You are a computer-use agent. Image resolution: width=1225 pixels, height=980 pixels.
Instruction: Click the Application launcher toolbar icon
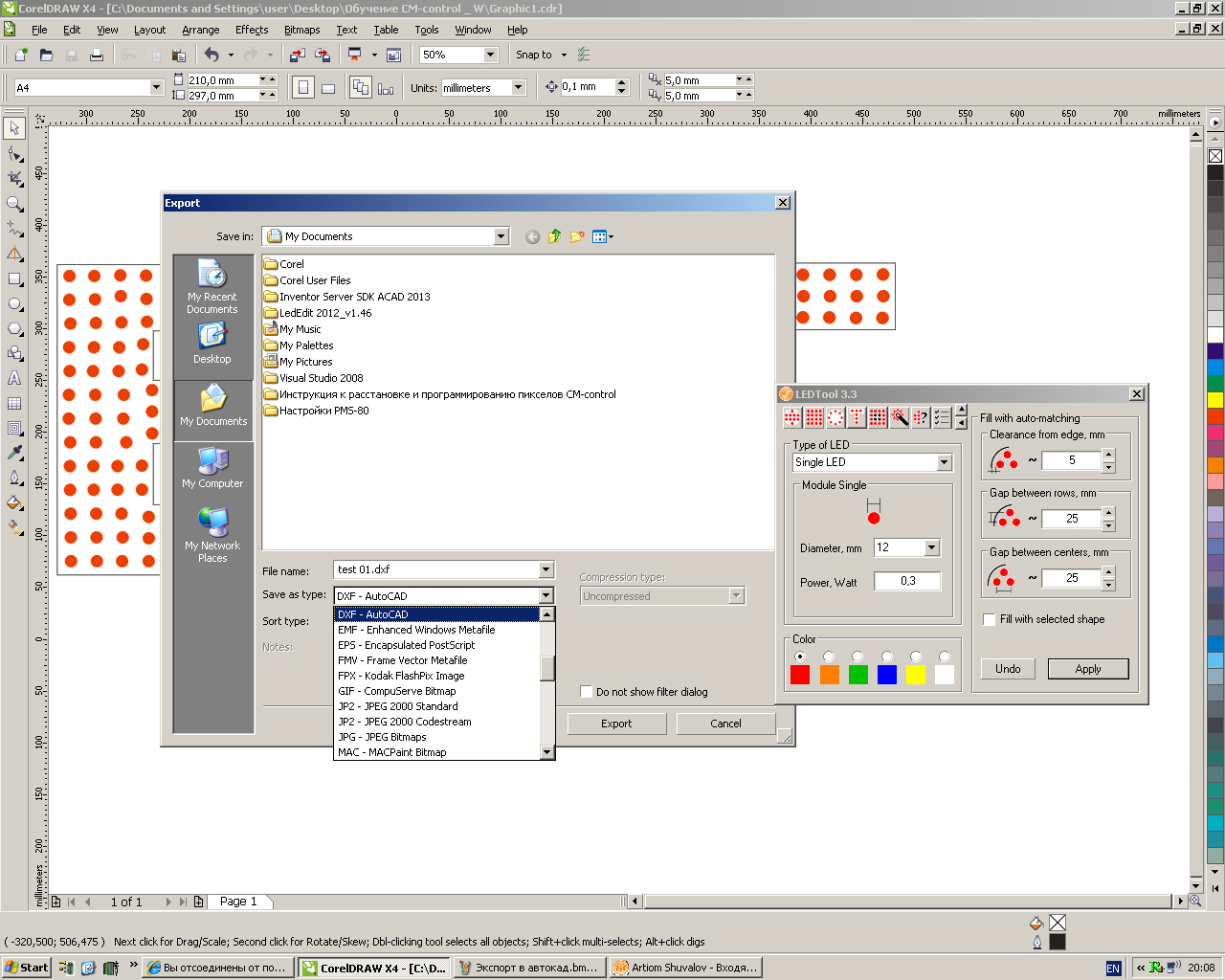[355, 55]
